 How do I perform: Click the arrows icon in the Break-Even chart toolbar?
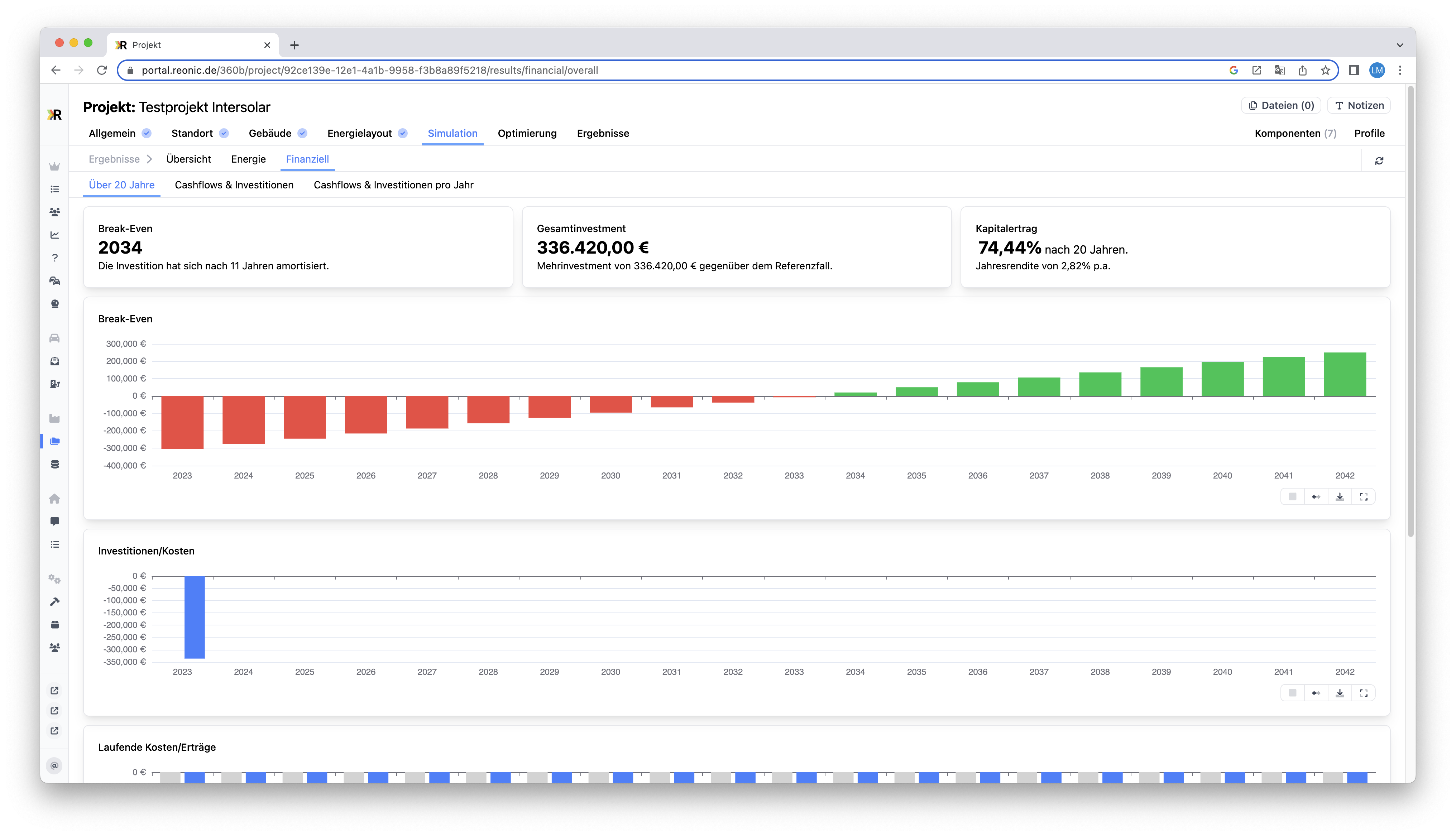point(1316,497)
